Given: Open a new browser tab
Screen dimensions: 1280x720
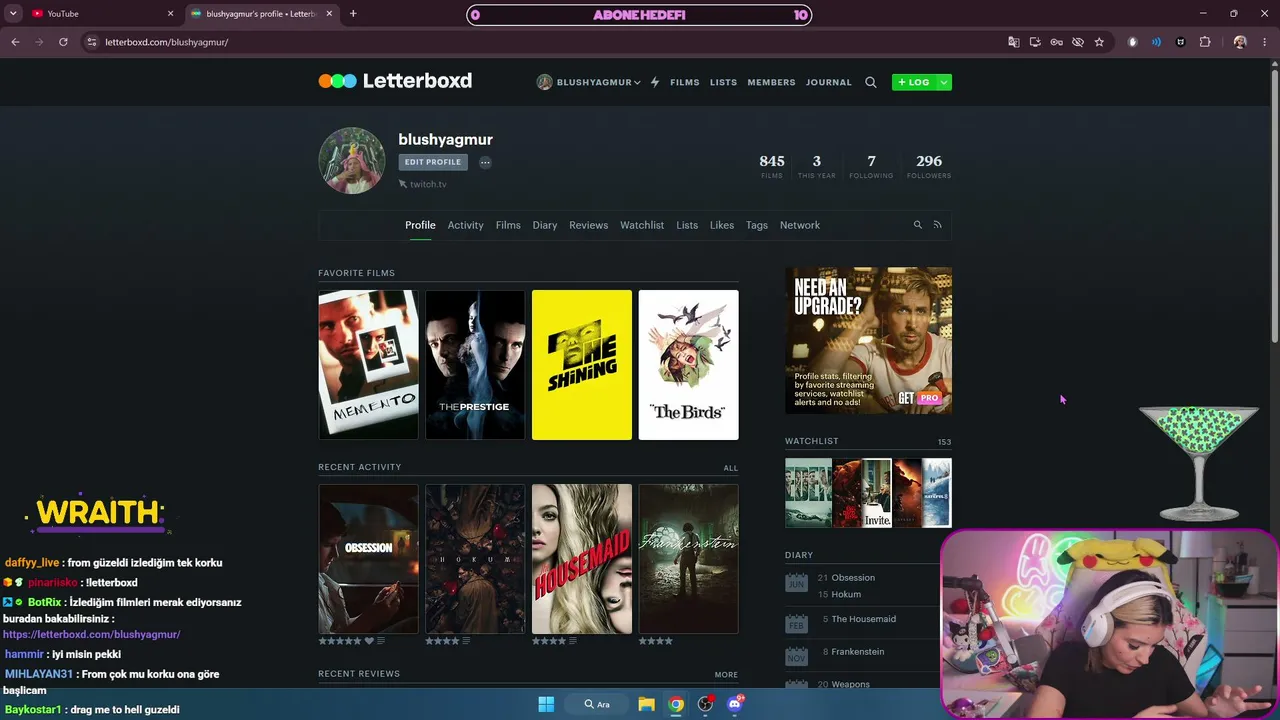Looking at the screenshot, I should point(353,14).
